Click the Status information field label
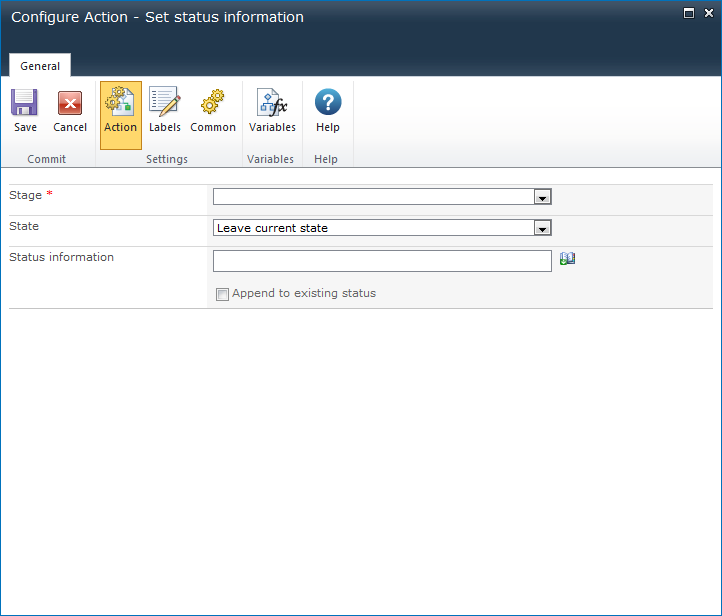722x616 pixels. [x=61, y=257]
